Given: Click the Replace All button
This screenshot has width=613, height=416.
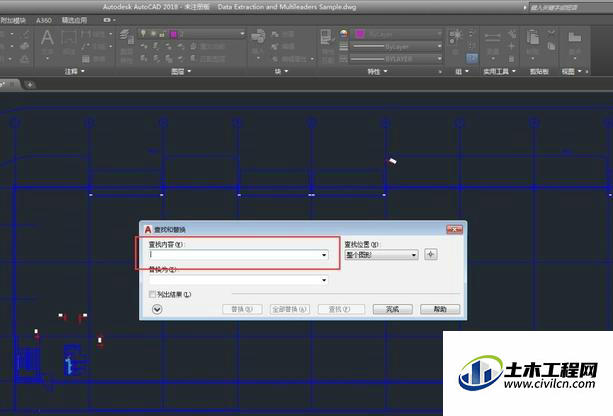Looking at the screenshot, I should 290,309.
